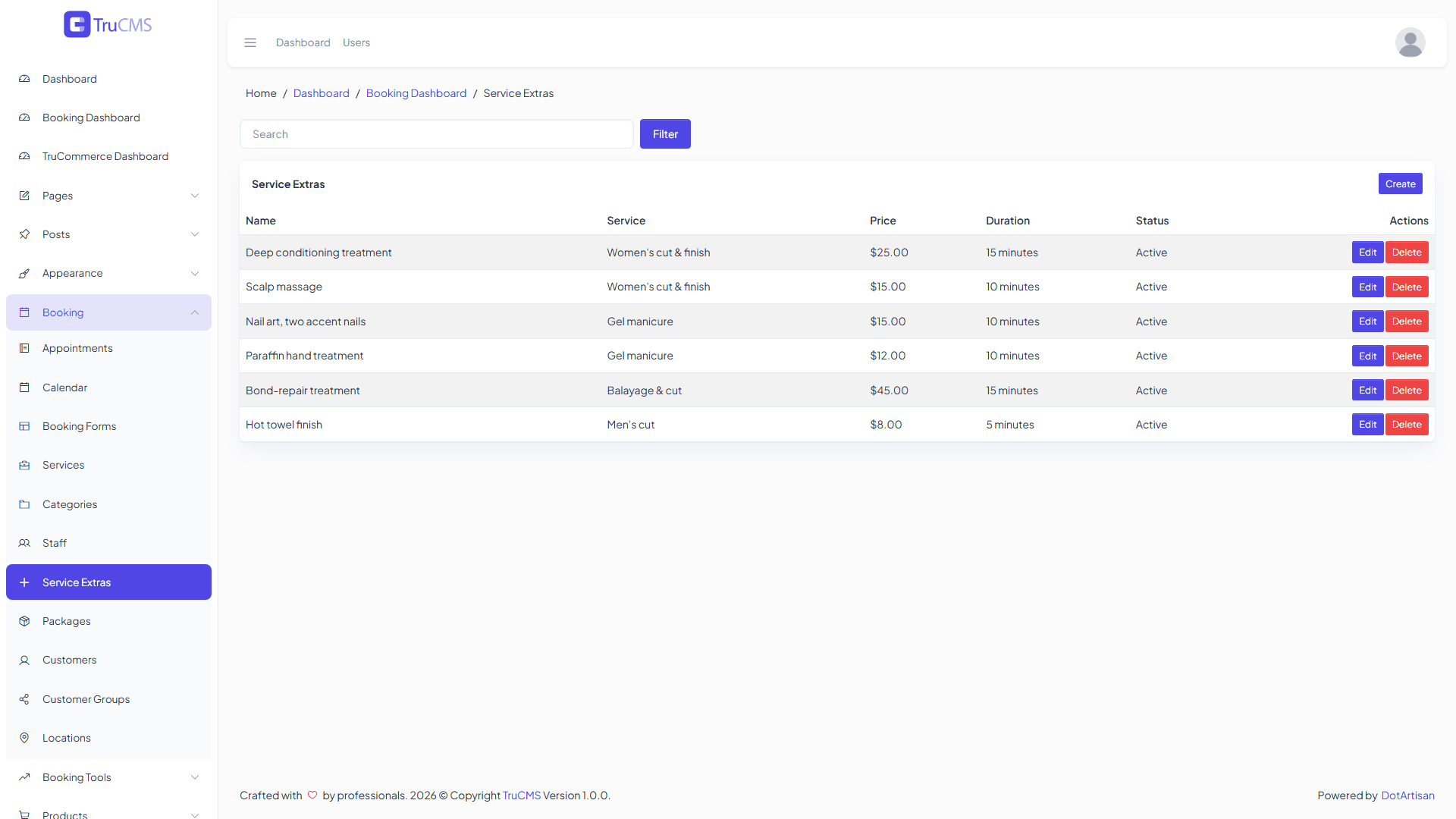The image size is (1456, 819).
Task: Click the Staff people icon
Action: pyautogui.click(x=24, y=543)
